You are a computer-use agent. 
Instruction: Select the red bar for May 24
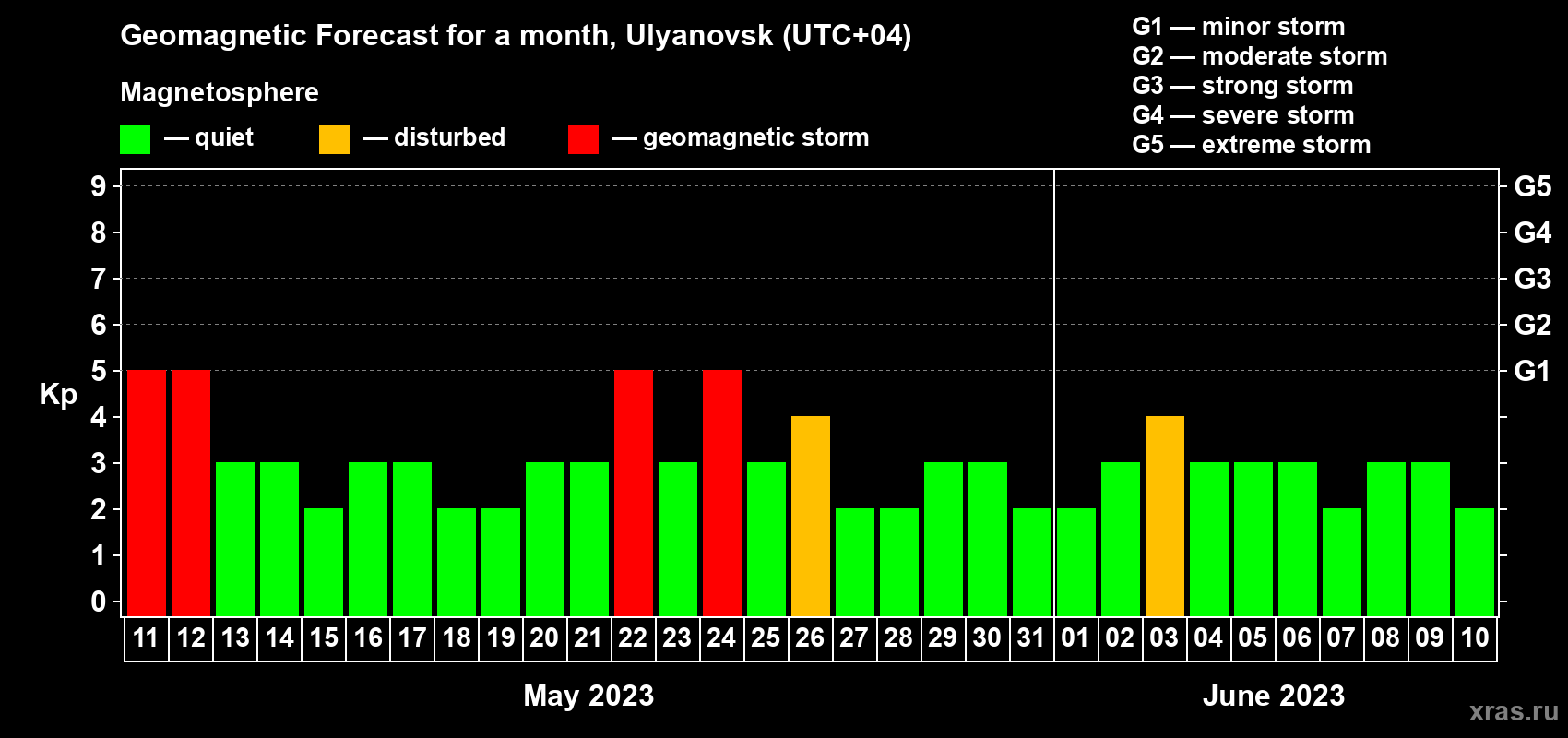pyautogui.click(x=722, y=493)
